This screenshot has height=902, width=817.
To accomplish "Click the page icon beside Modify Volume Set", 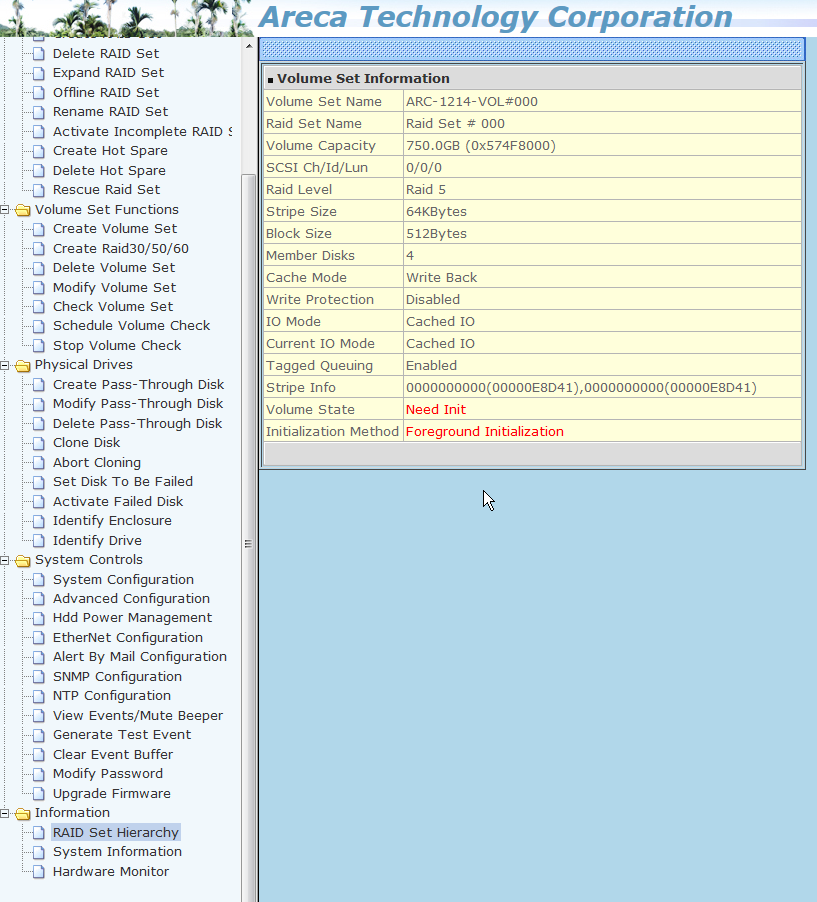I will coord(39,288).
